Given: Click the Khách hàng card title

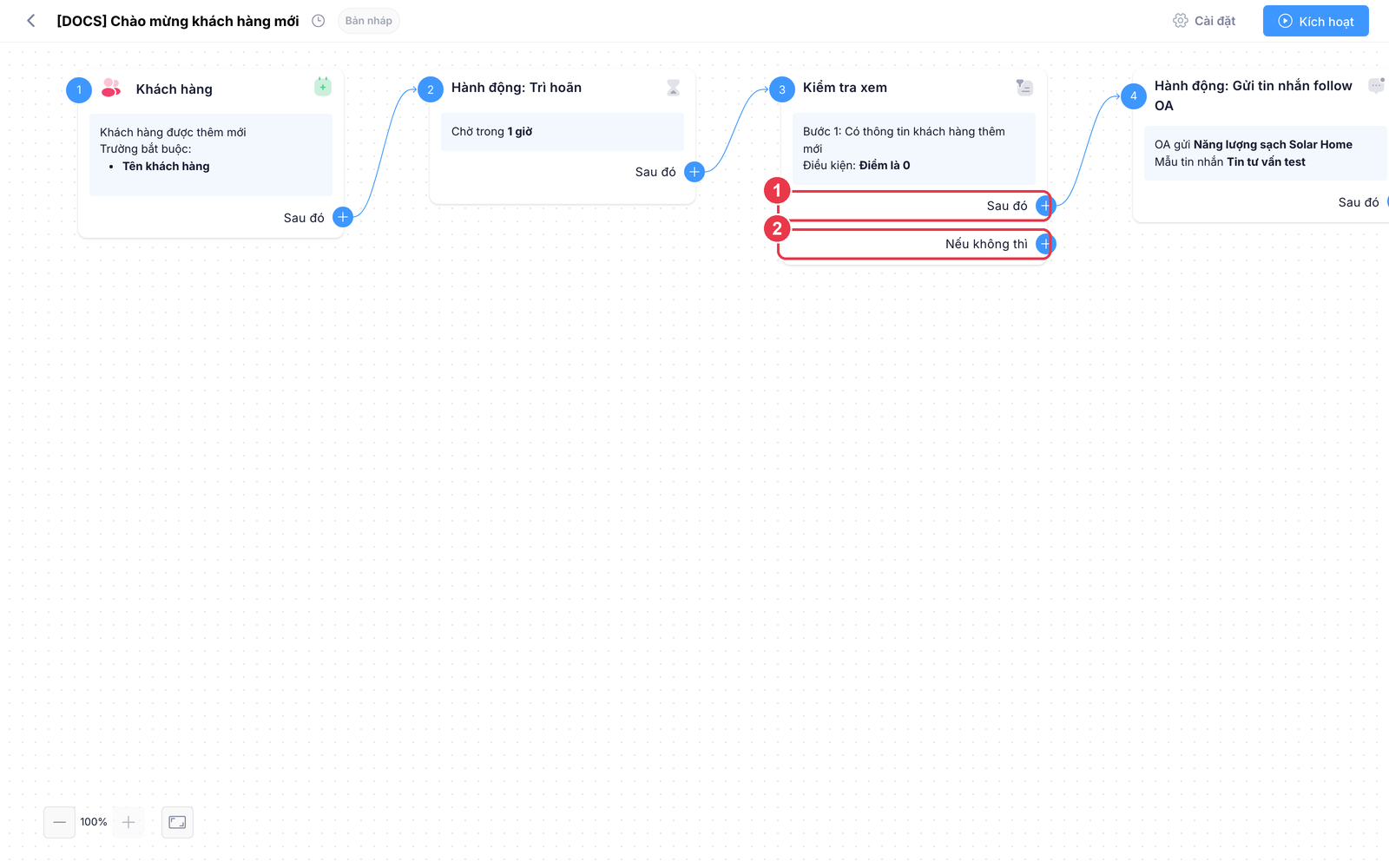Looking at the screenshot, I should (x=174, y=89).
